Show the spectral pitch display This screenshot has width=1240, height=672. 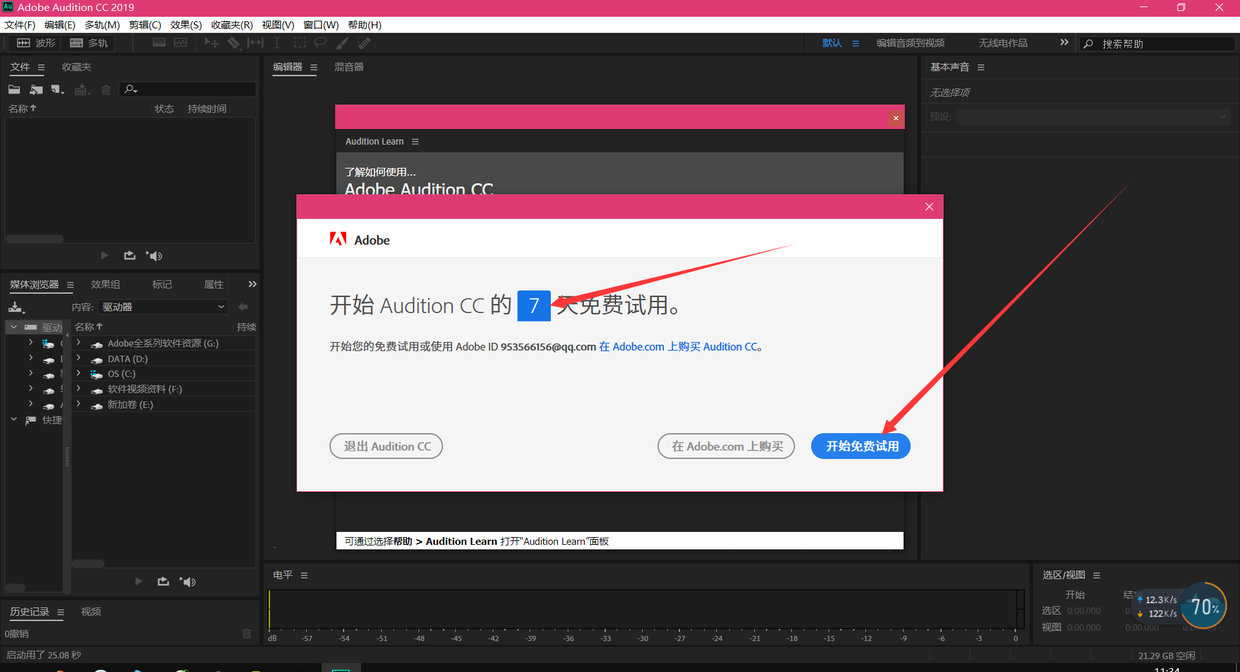coord(180,43)
